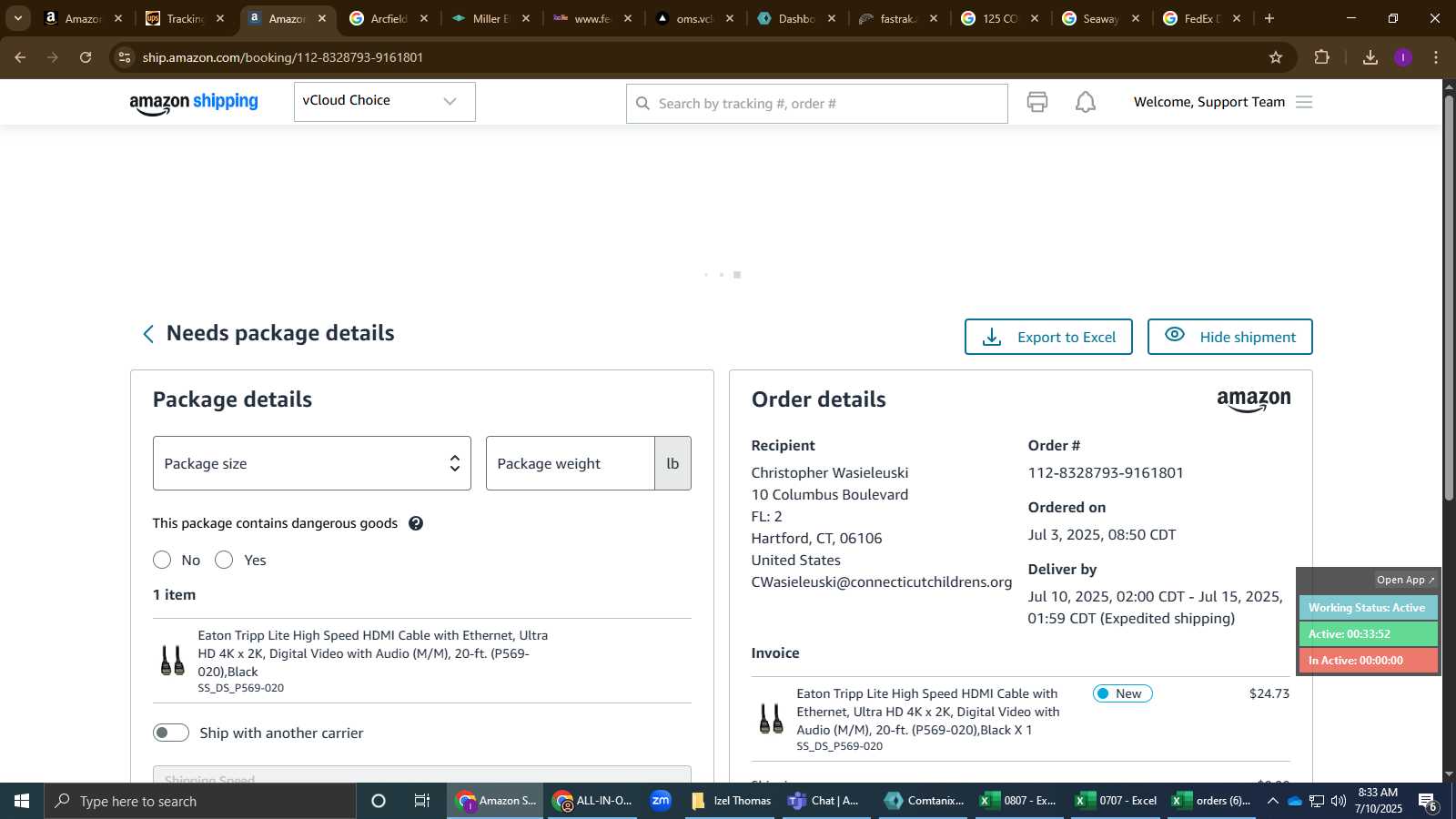Switch to oms.vcl tab
The height and width of the screenshot is (819, 1456).
694,18
